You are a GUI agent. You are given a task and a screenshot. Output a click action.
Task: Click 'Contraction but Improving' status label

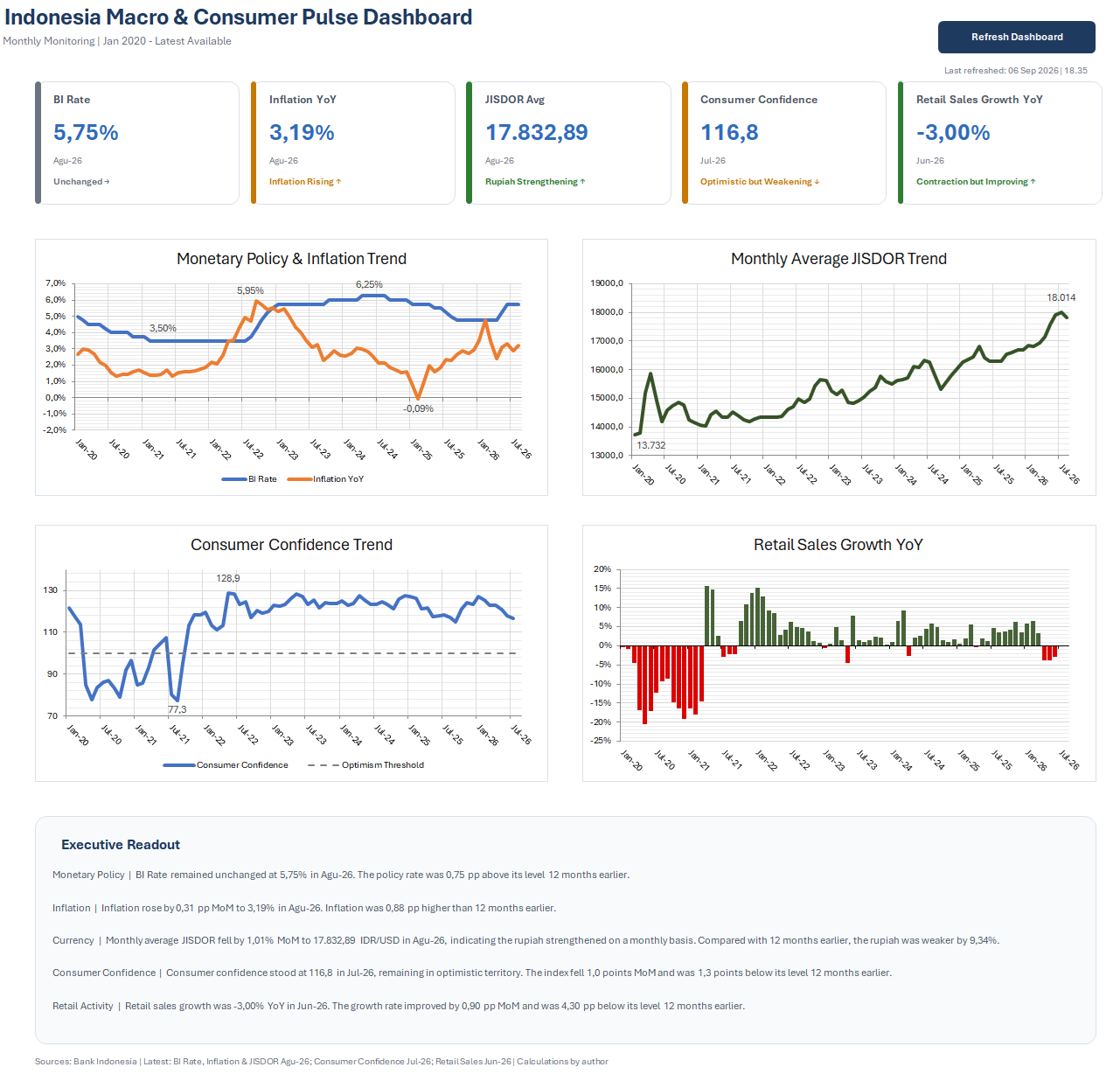(x=976, y=182)
